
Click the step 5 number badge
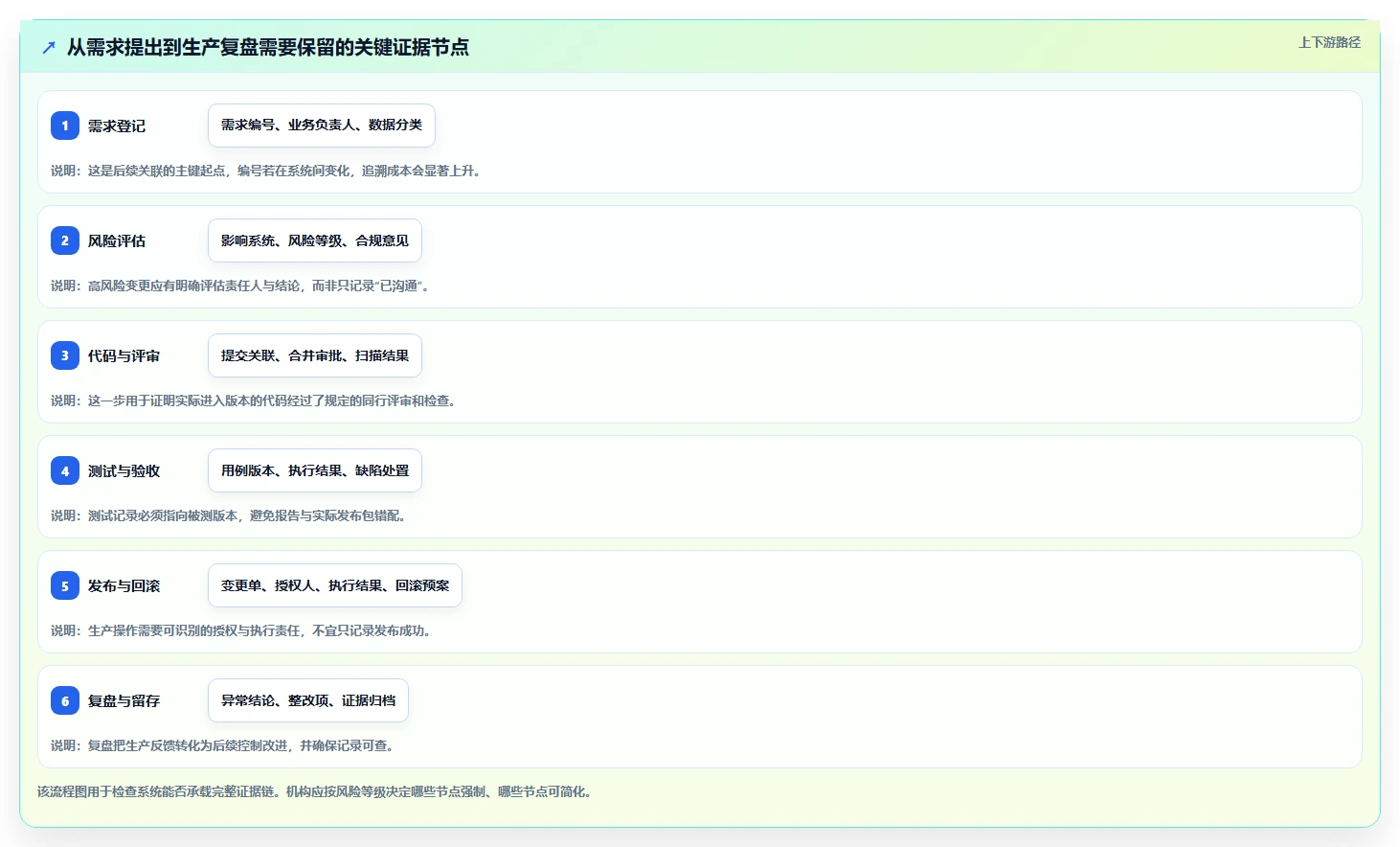tap(65, 585)
